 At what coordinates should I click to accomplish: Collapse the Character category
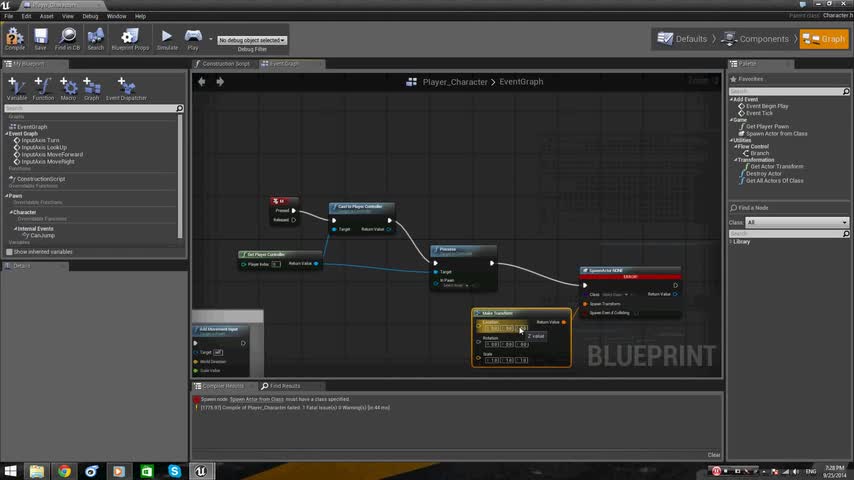point(11,212)
